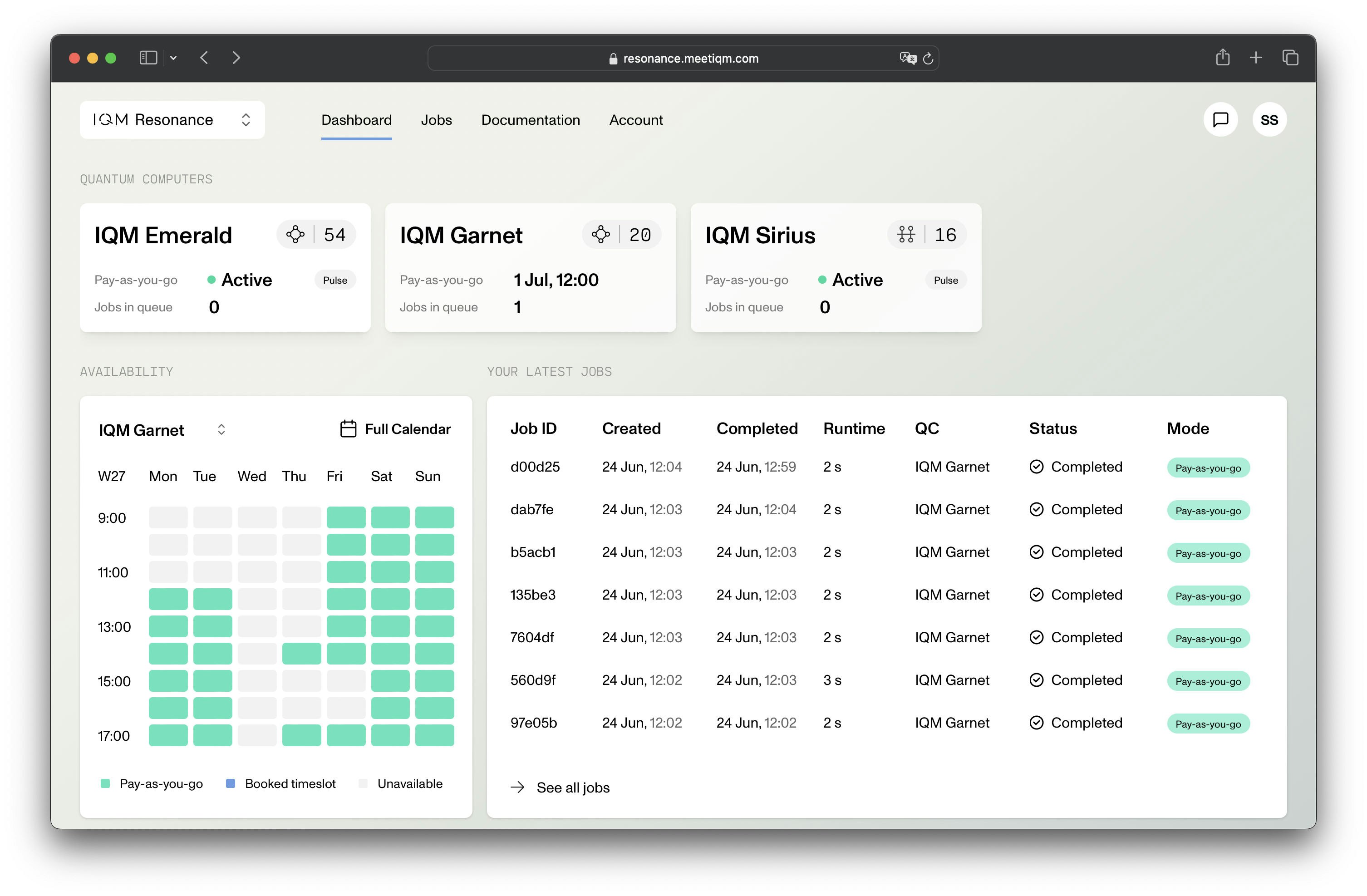The image size is (1367, 896).
Task: Open sidebar options dropdown arrow
Action: (x=173, y=58)
